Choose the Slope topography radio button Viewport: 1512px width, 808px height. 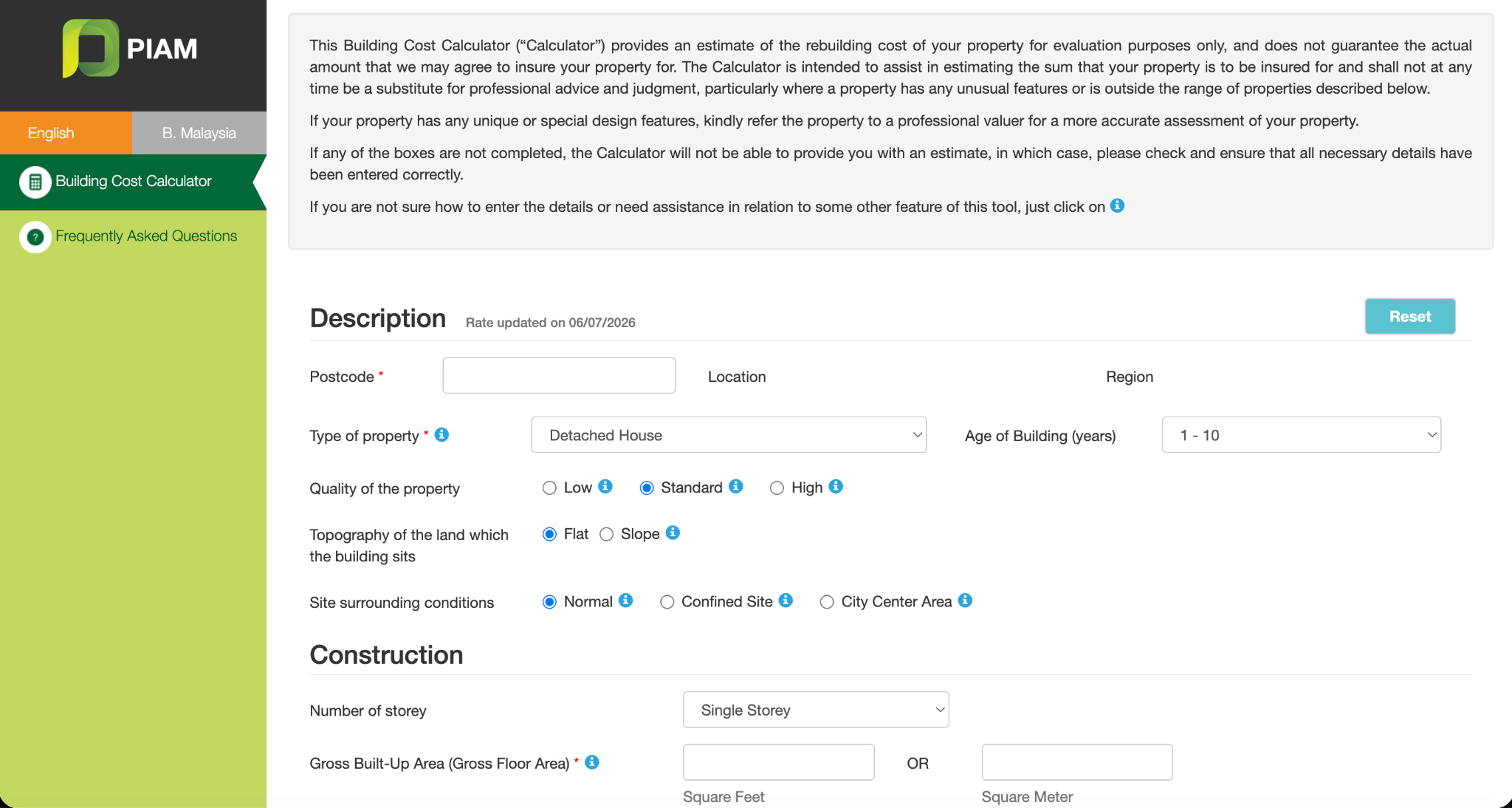click(606, 535)
